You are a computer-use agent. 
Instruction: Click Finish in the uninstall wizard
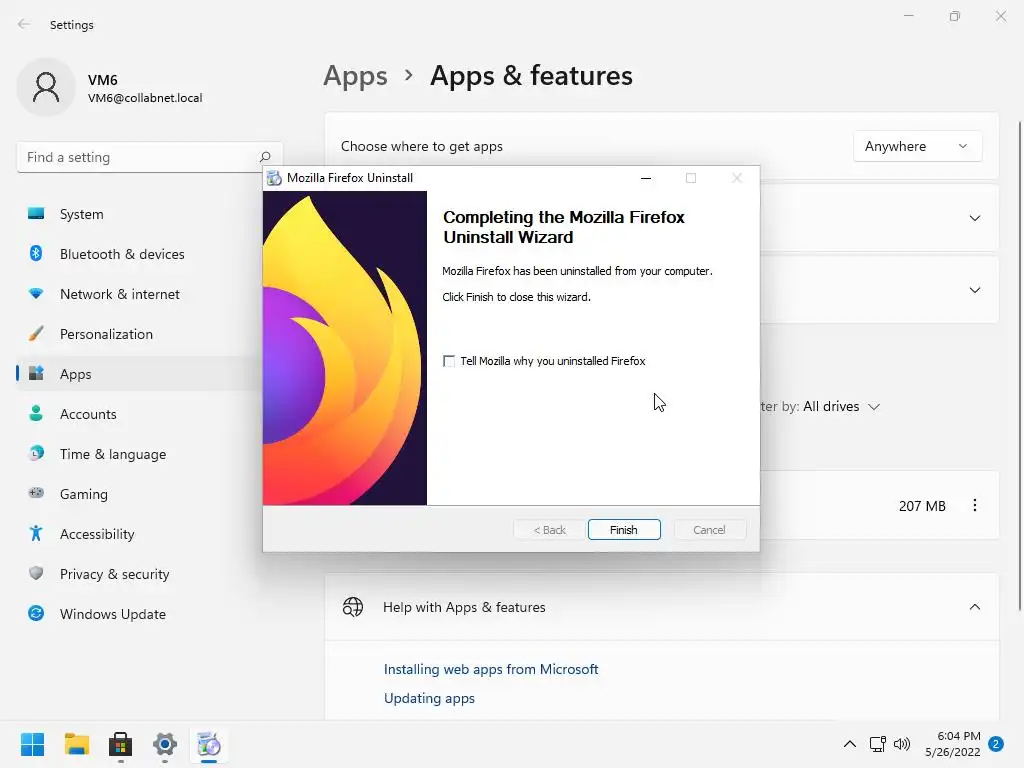[x=624, y=530]
